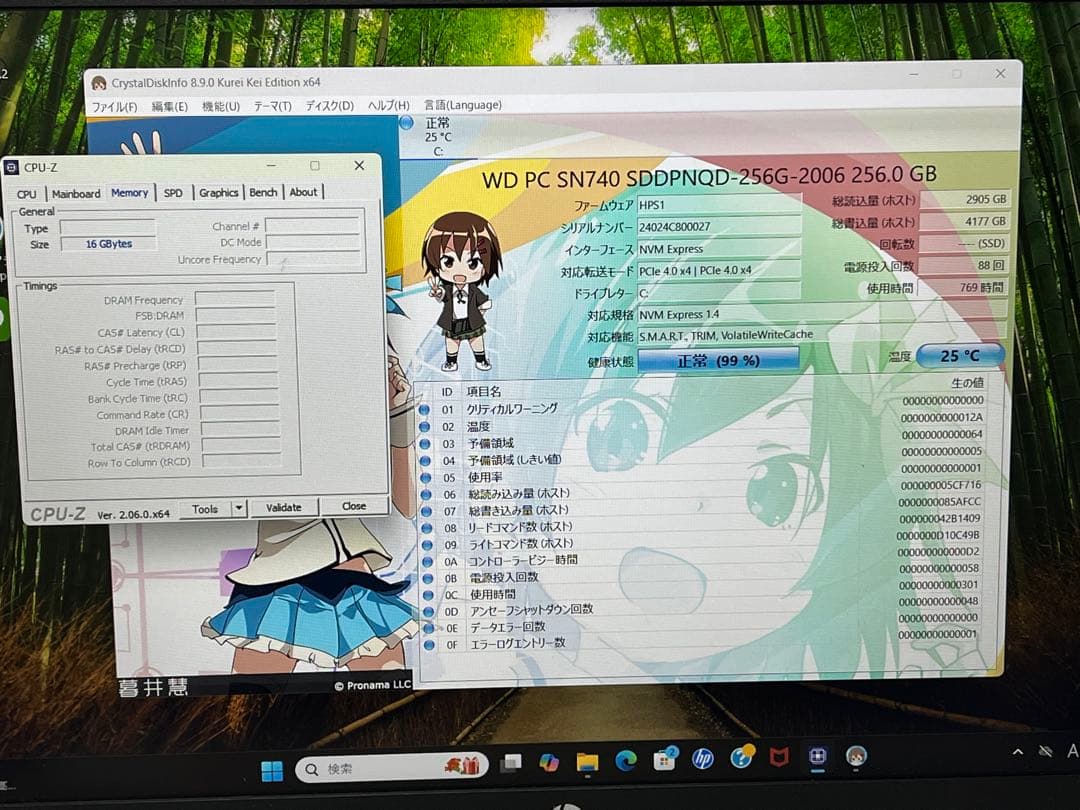Click the Size field showing 16 GBytes
Screen dimensions: 1080x810
click(x=108, y=243)
